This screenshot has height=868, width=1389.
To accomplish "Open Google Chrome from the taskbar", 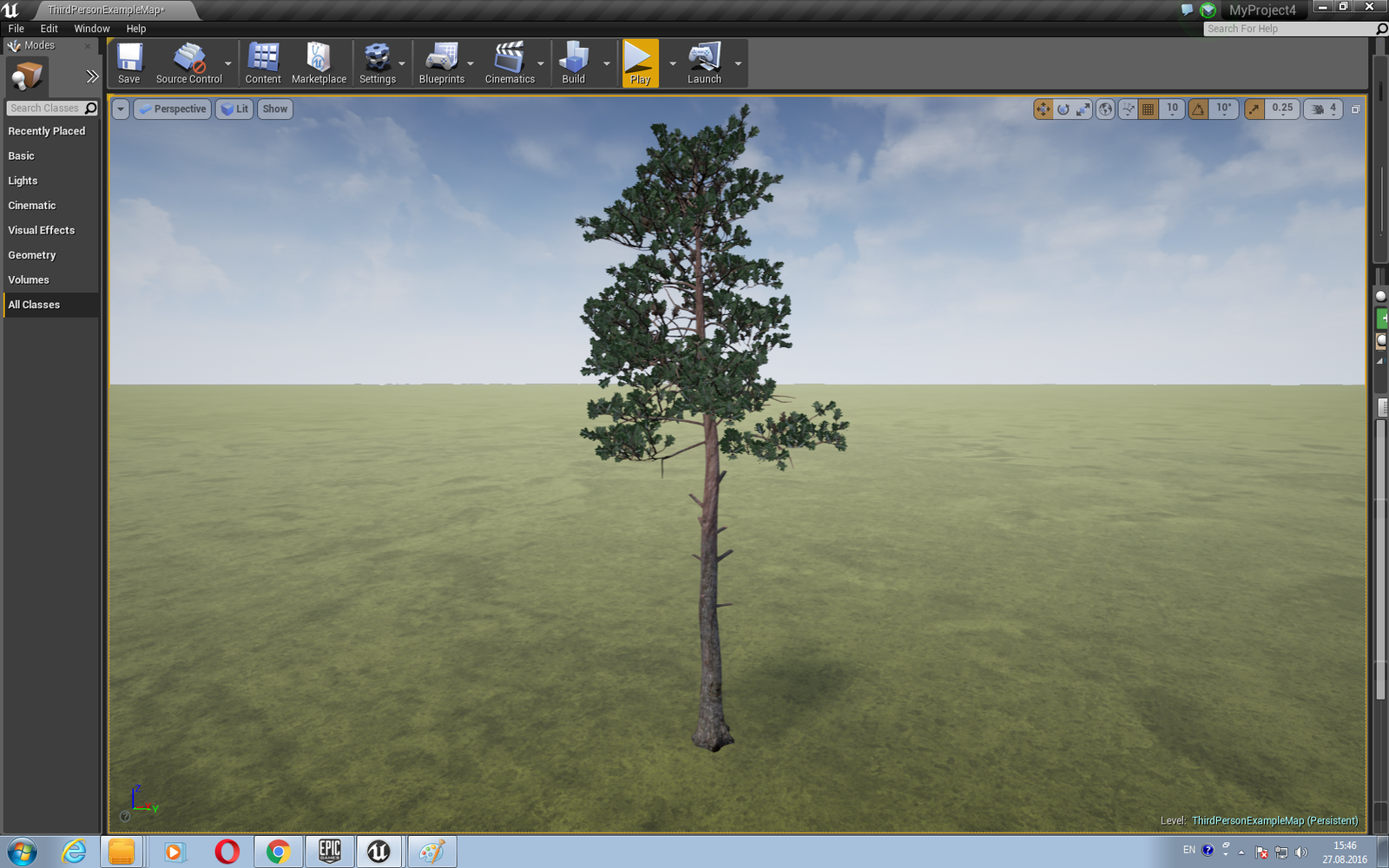I will tap(278, 852).
